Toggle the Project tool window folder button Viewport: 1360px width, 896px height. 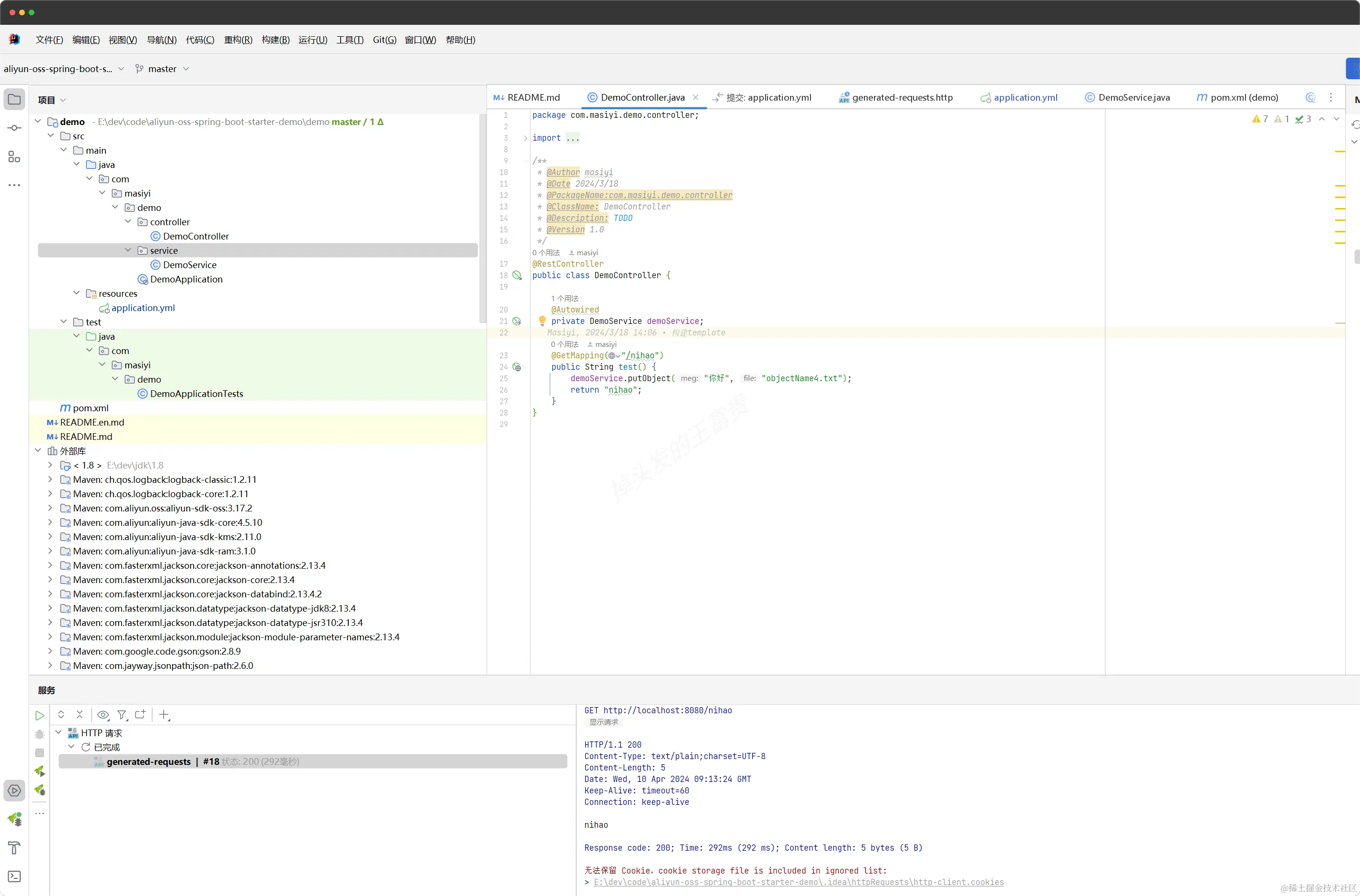(14, 99)
